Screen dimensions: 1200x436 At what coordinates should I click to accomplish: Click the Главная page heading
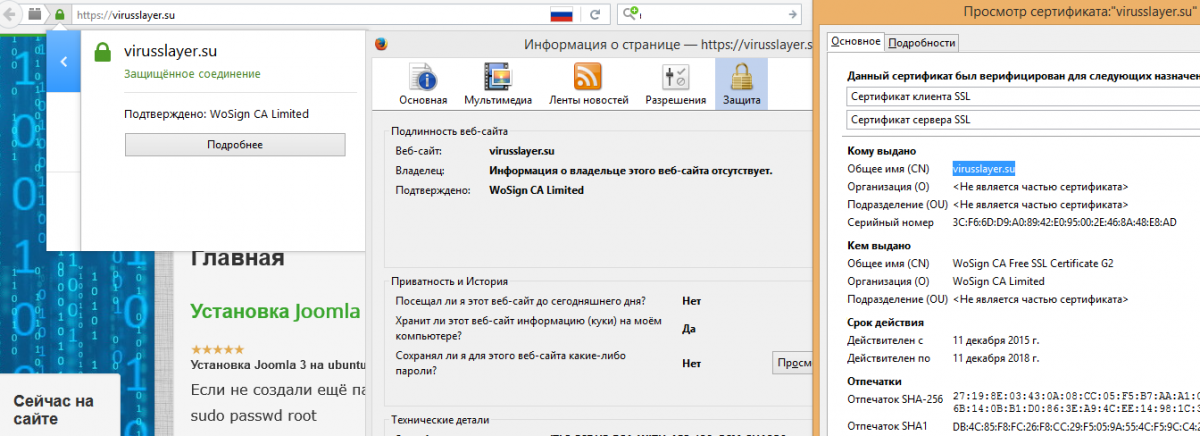coord(237,259)
